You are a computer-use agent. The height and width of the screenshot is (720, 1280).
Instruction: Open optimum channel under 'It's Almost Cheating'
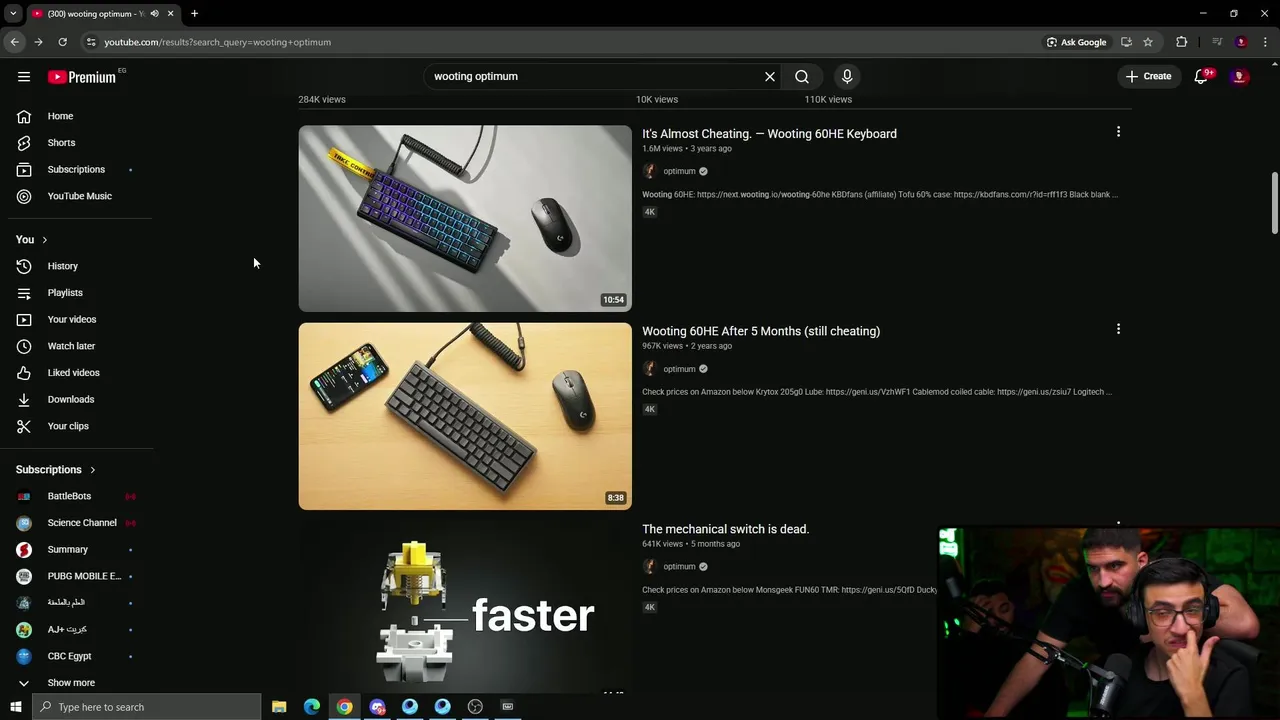pyautogui.click(x=679, y=171)
